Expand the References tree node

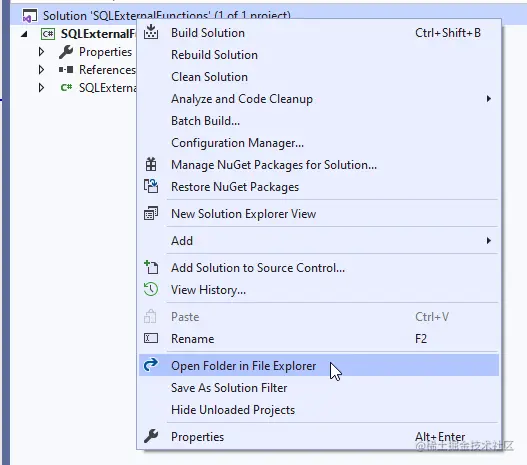(41, 70)
